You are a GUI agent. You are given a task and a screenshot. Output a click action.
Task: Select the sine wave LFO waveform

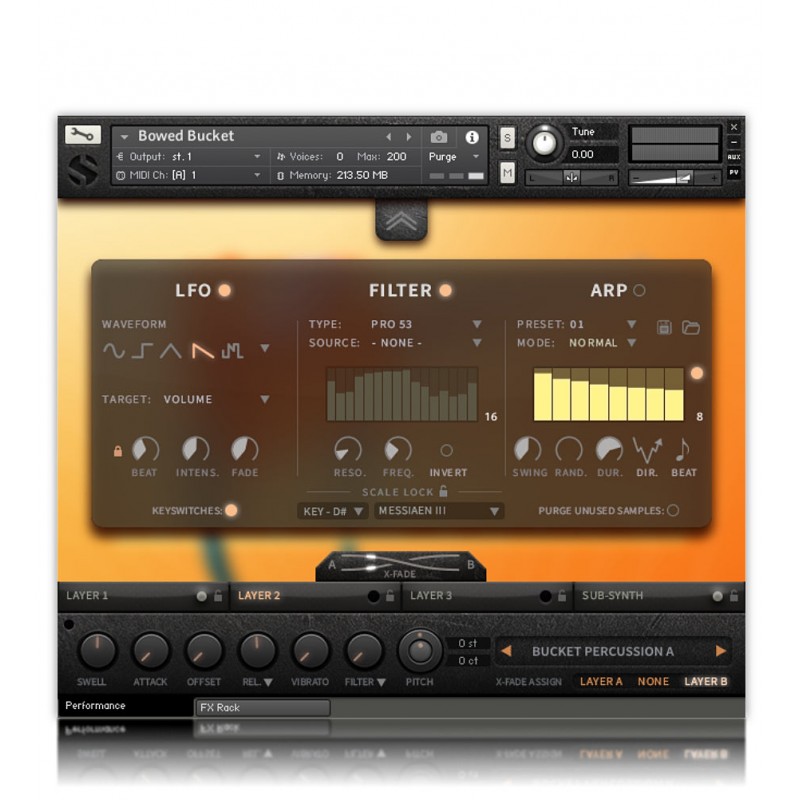114,350
